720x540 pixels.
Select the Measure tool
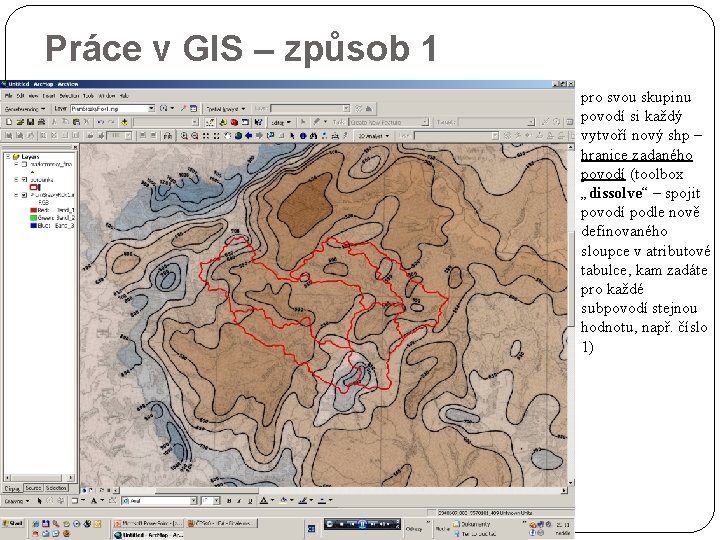[x=335, y=136]
